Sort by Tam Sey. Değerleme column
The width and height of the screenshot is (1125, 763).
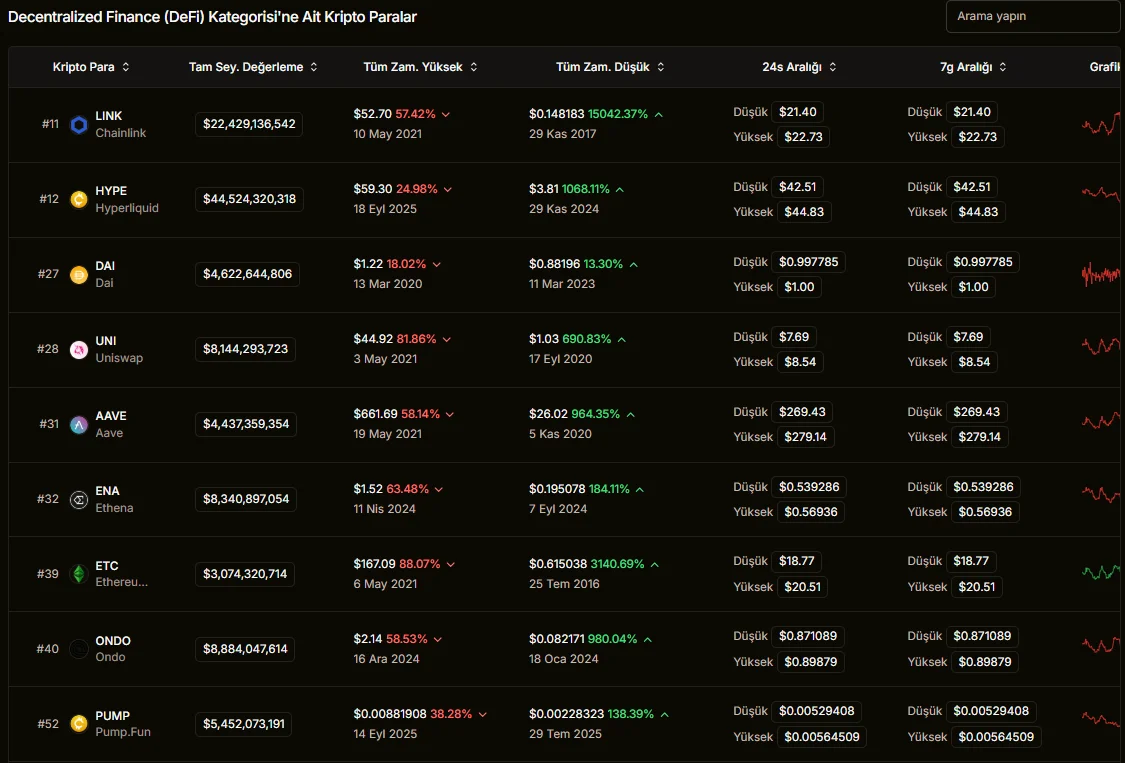pos(253,67)
